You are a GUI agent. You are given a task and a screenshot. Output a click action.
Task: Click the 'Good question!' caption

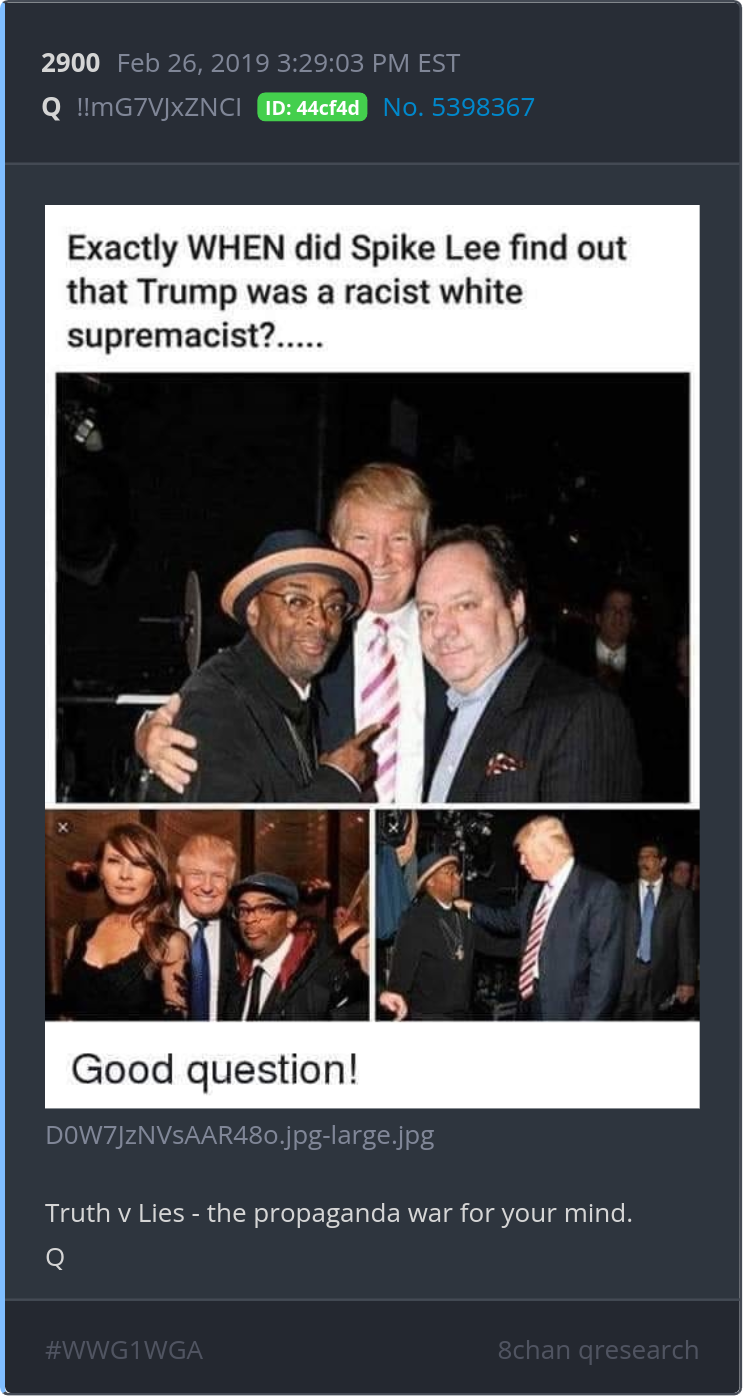(214, 1070)
